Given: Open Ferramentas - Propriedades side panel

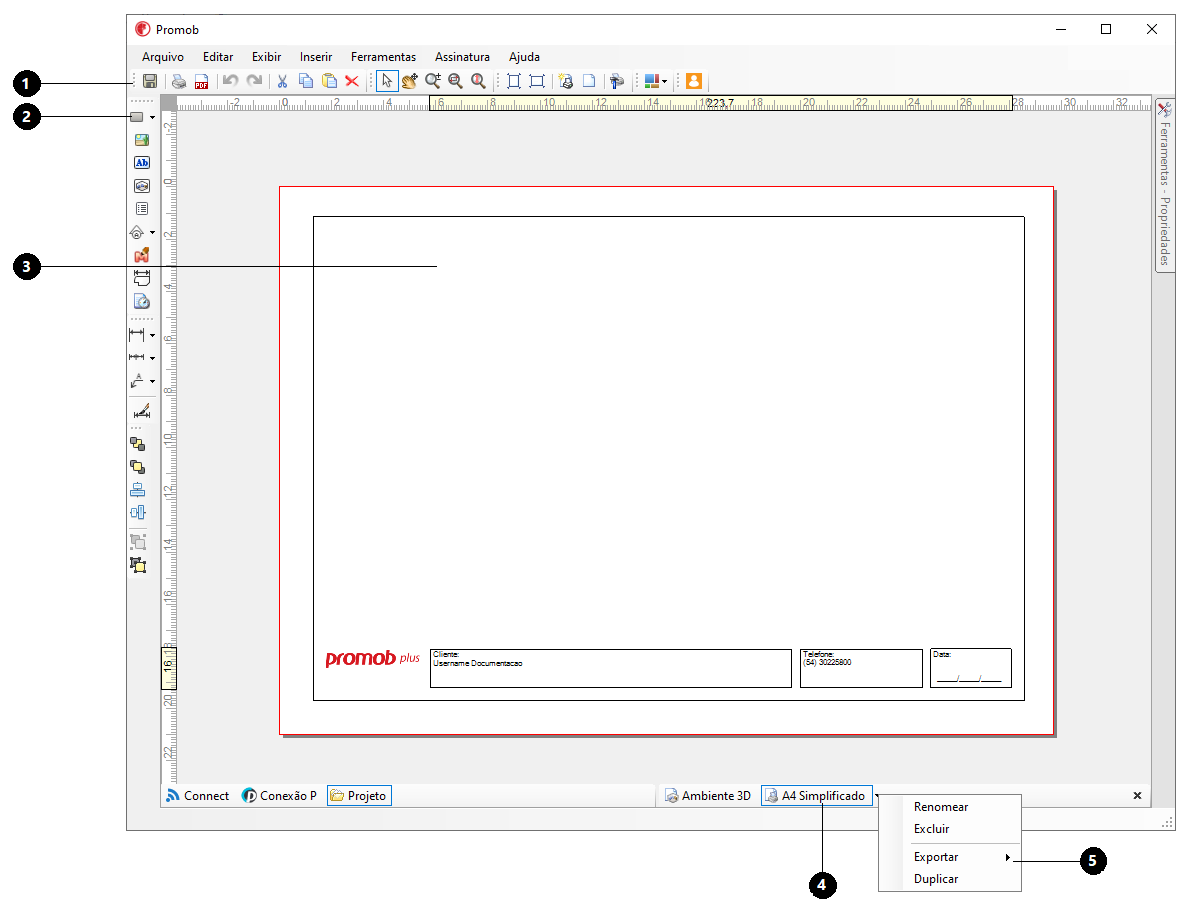Looking at the screenshot, I should (1164, 185).
